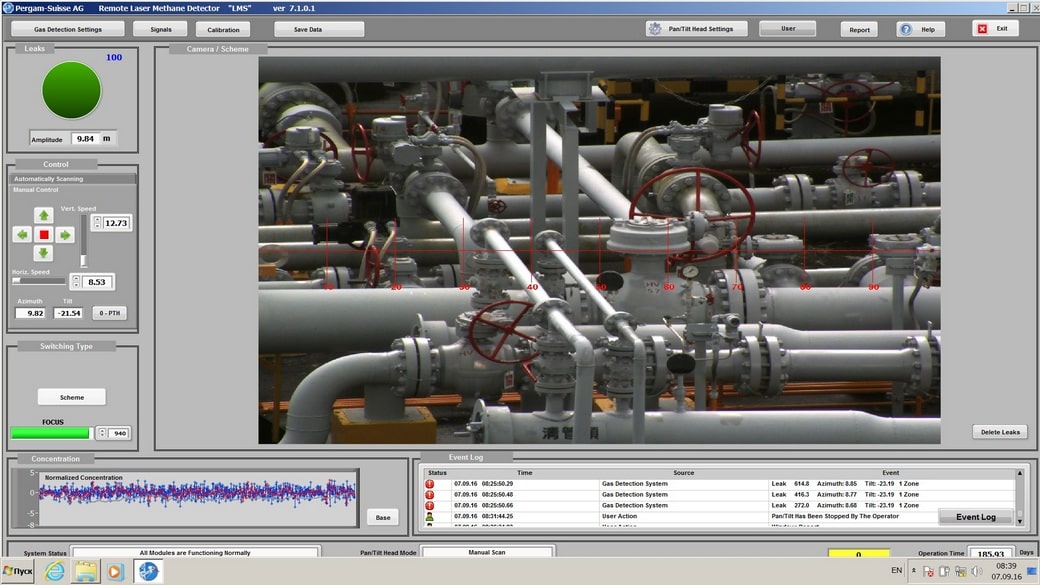The height and width of the screenshot is (585, 1040).
Task: Click the Scheme switching button
Action: click(72, 397)
